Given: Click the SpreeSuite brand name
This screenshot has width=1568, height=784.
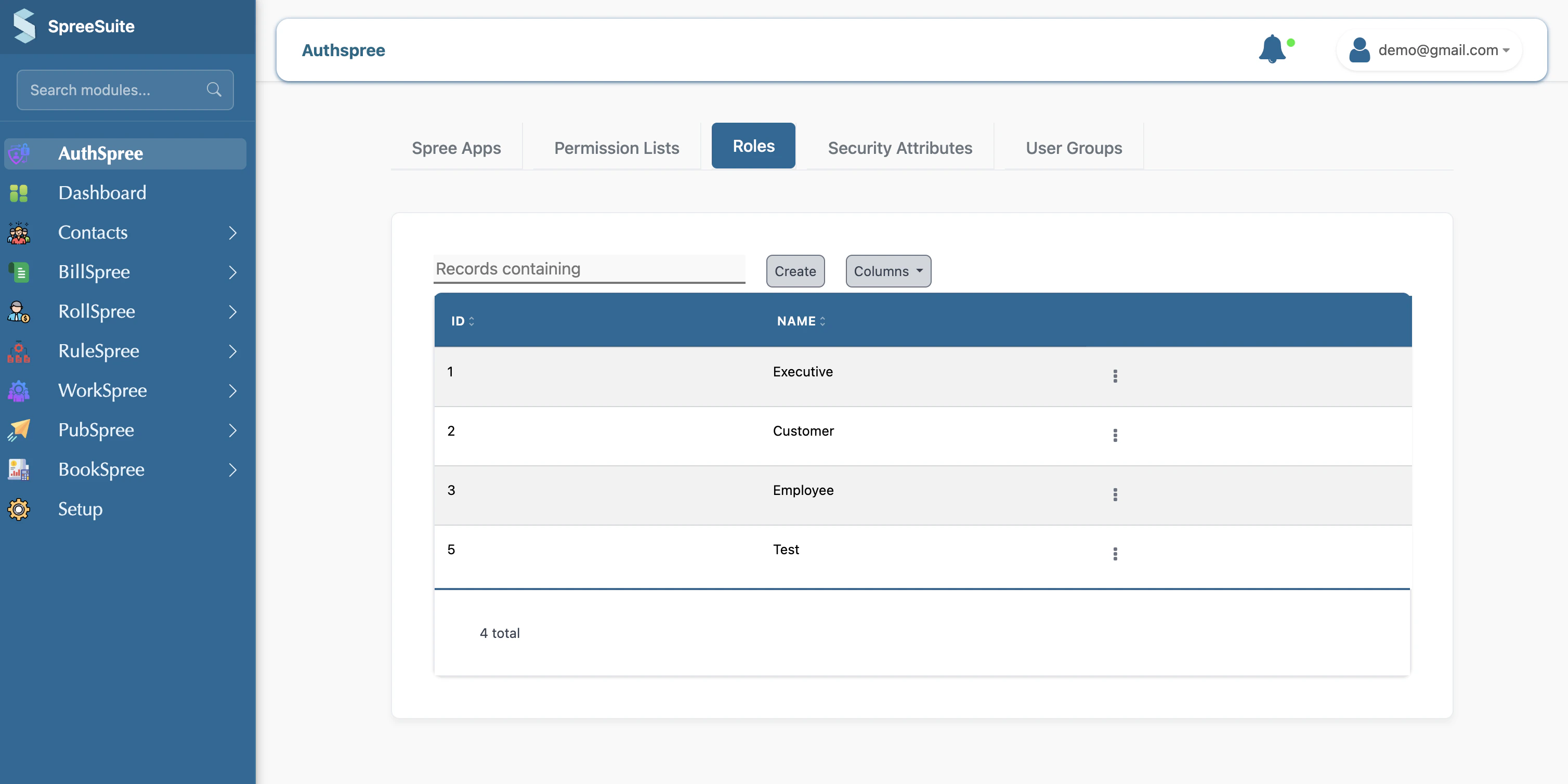Looking at the screenshot, I should tap(92, 26).
